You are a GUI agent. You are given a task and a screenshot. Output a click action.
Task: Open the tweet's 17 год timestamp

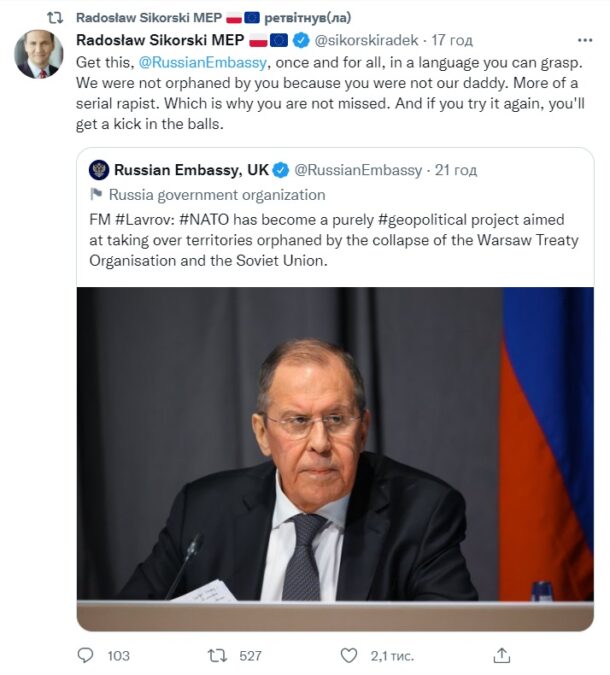(x=451, y=41)
